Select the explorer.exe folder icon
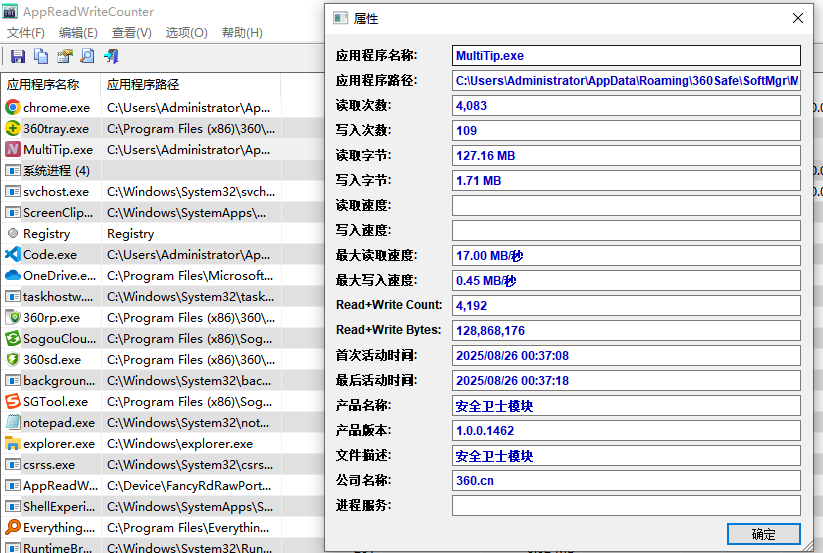The height and width of the screenshot is (553, 823). (13, 443)
